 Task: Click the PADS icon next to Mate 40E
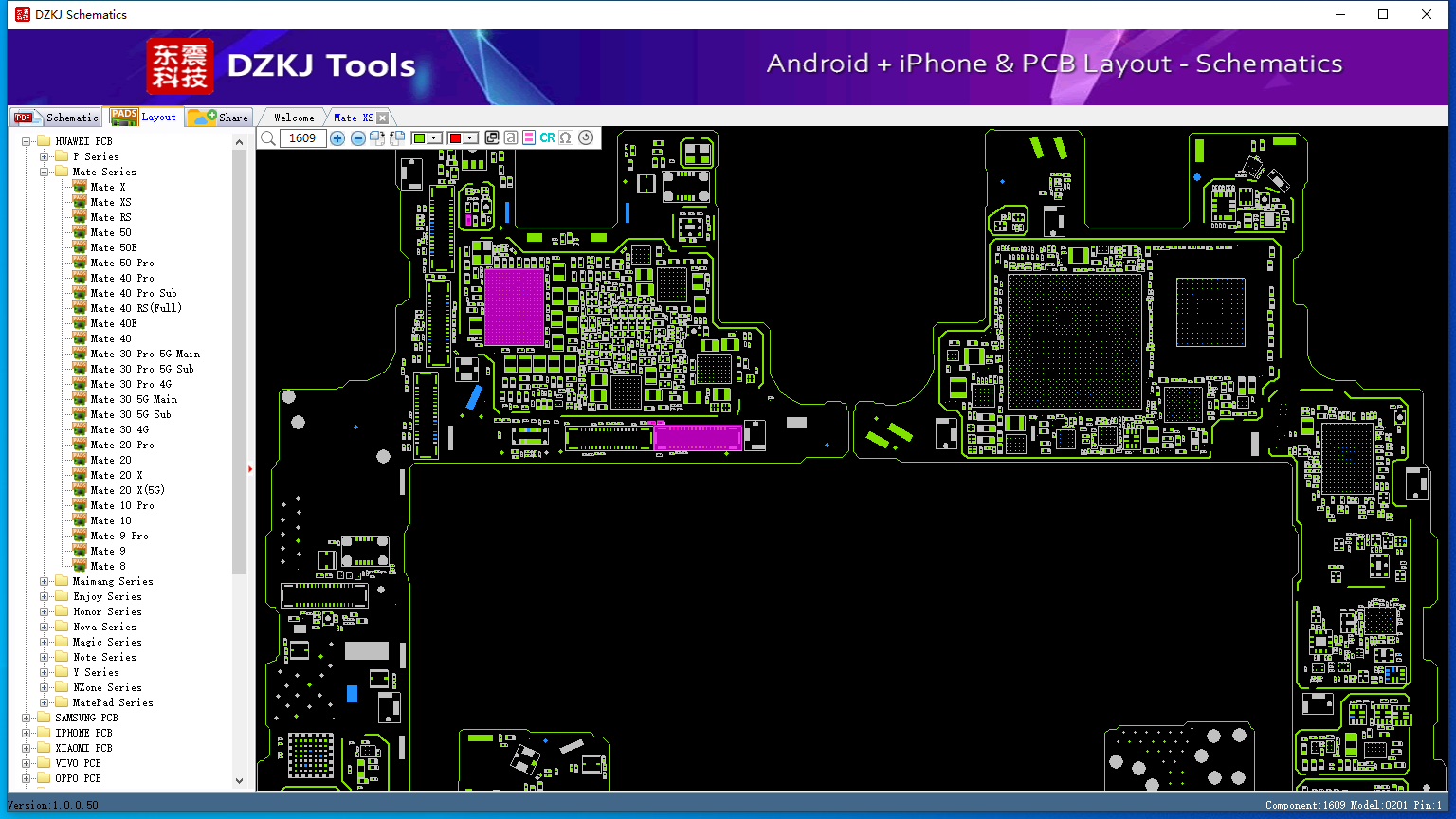click(x=80, y=323)
